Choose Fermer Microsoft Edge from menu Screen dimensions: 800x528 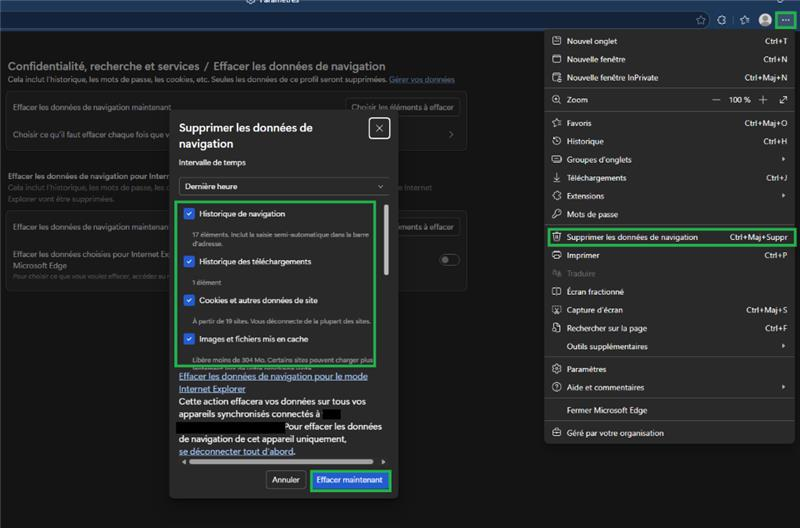pyautogui.click(x=669, y=410)
